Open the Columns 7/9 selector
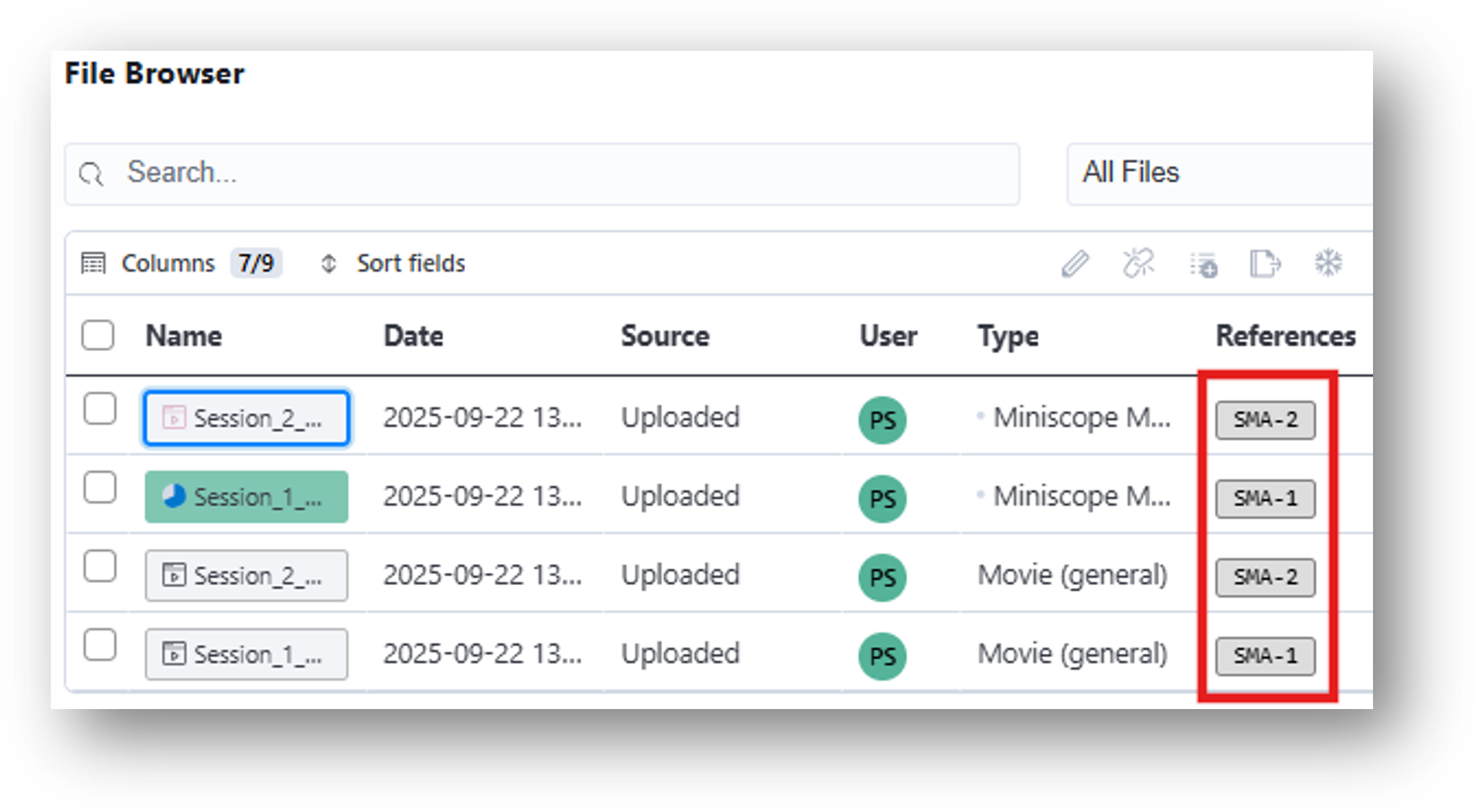The image size is (1476, 812). [255, 263]
